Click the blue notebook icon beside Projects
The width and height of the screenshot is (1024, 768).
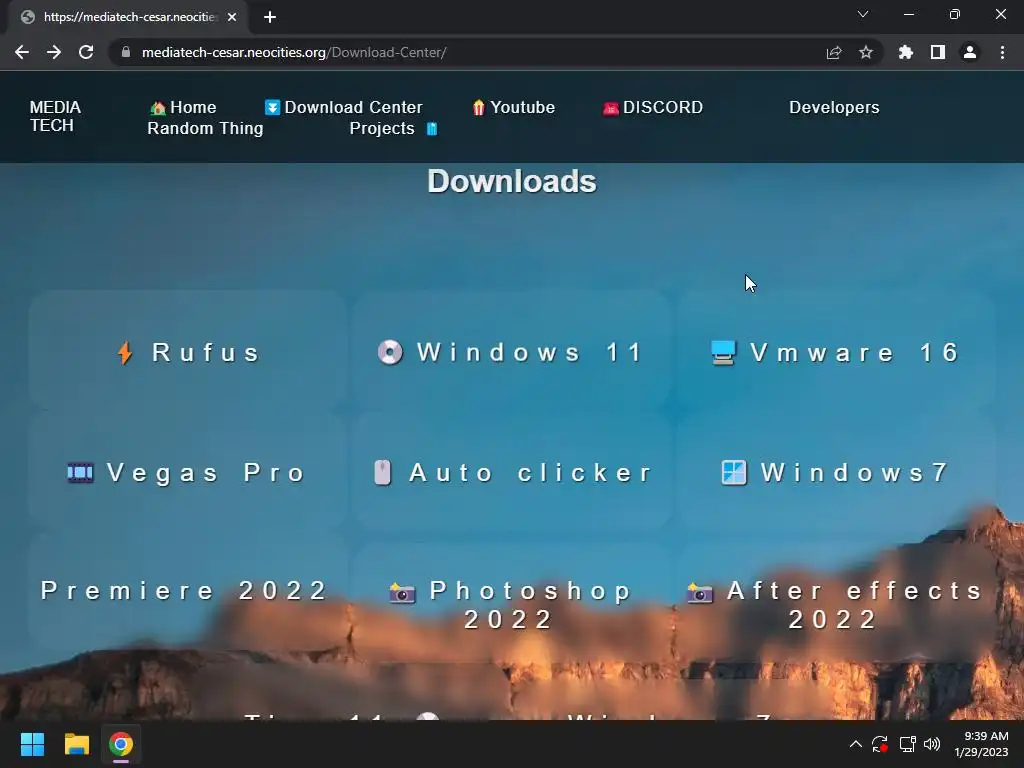click(x=432, y=129)
